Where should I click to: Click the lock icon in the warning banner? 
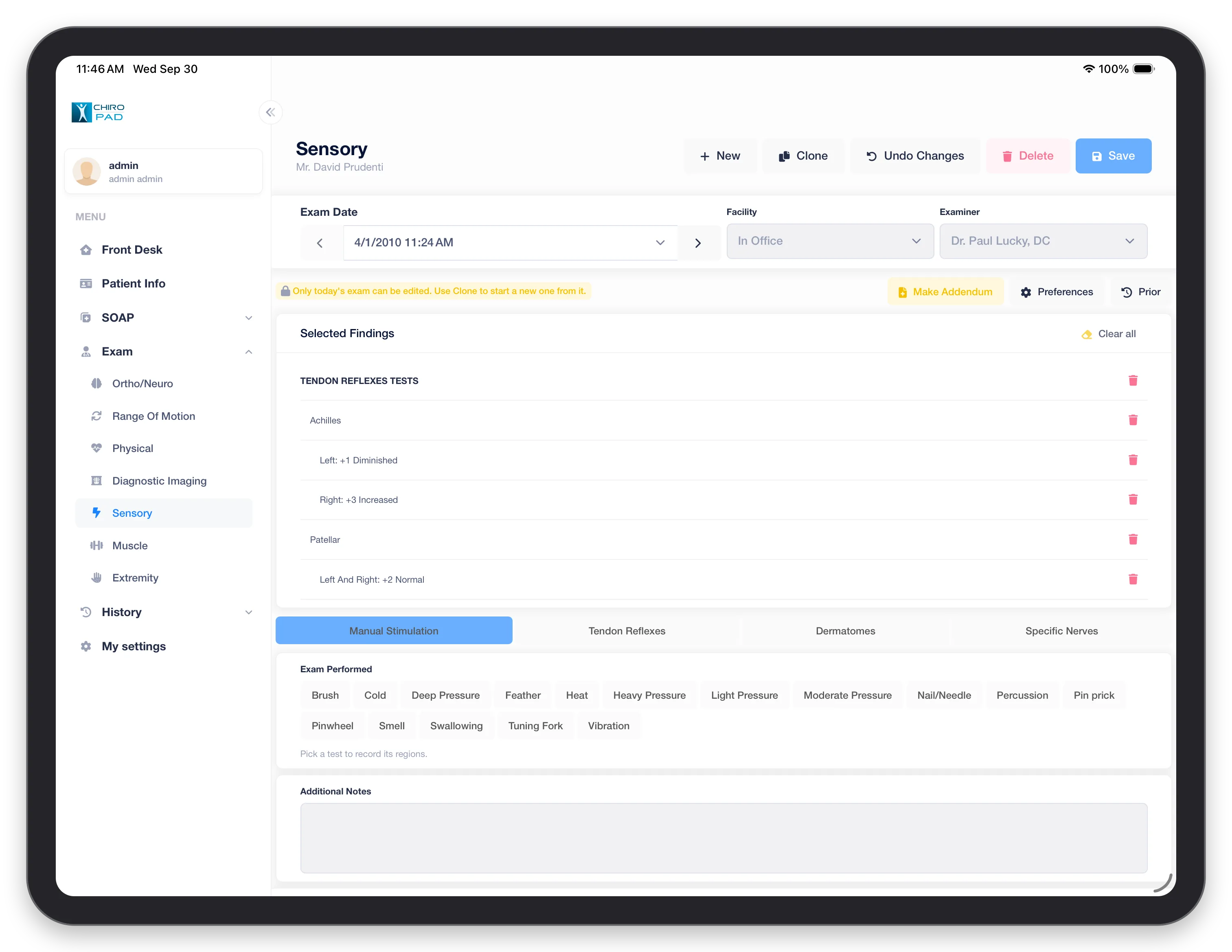point(285,291)
